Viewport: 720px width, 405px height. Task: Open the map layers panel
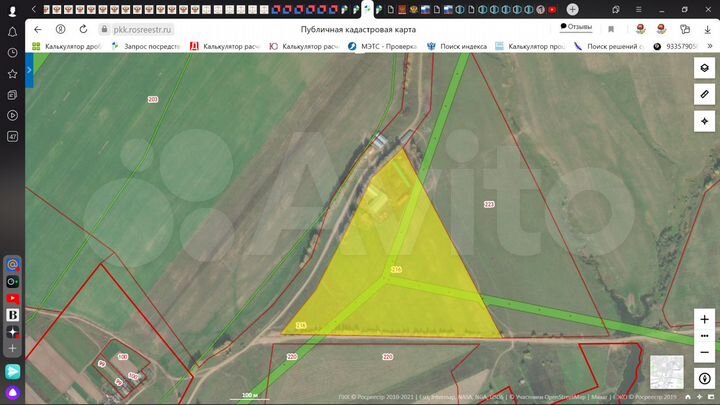tap(704, 68)
